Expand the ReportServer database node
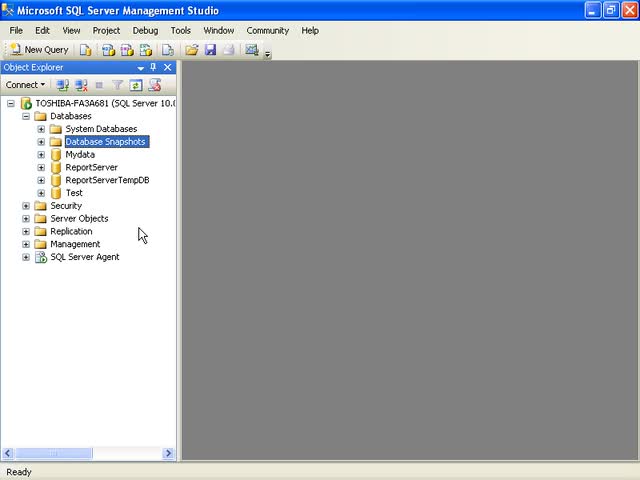The image size is (640, 480). click(41, 167)
